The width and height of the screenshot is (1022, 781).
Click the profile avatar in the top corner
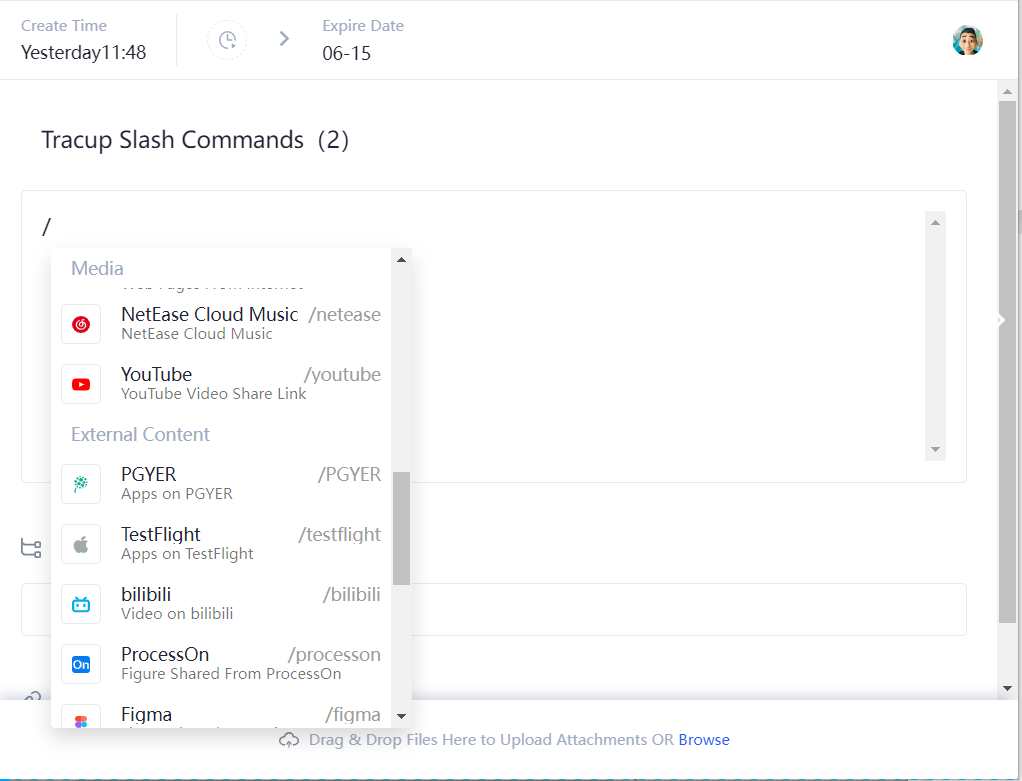(x=967, y=40)
